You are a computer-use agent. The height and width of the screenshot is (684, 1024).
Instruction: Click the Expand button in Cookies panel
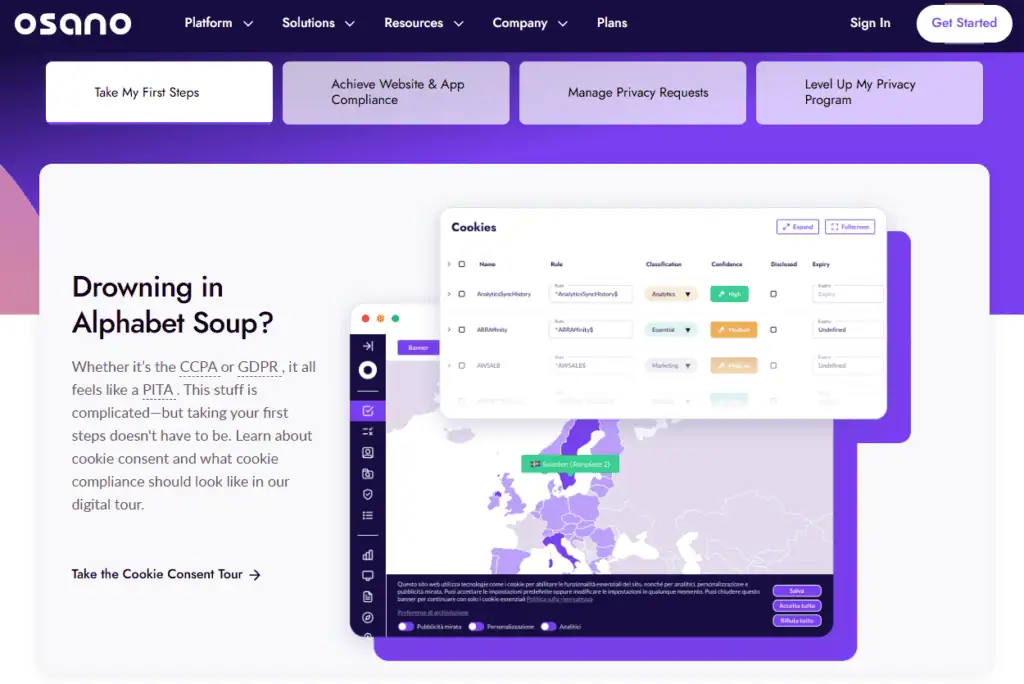(797, 227)
